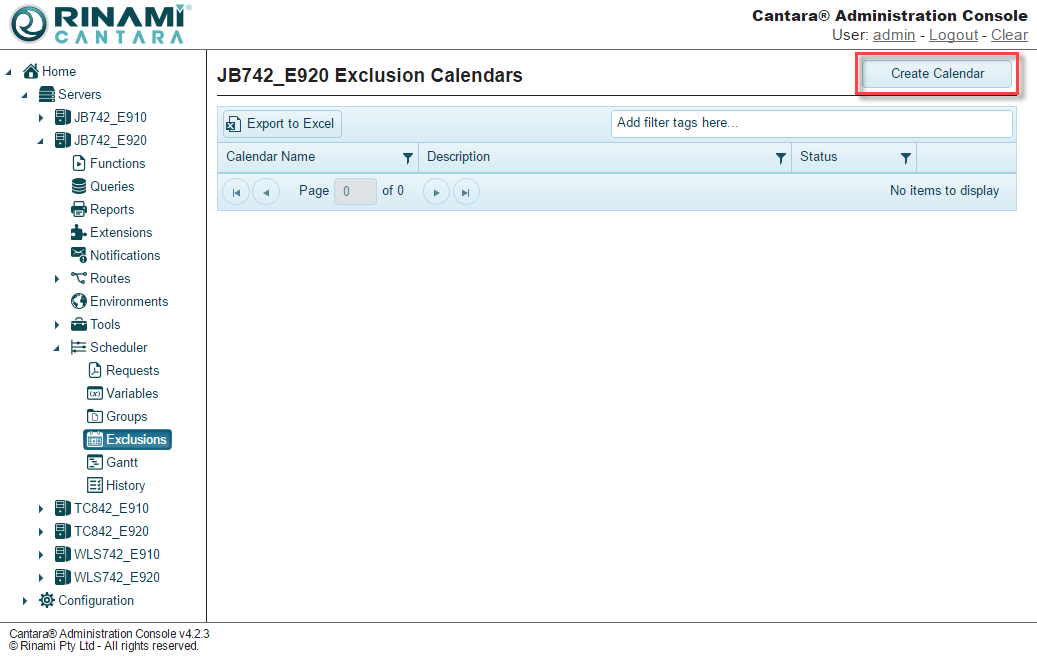Click the Gantt chart icon
The width and height of the screenshot is (1037, 672).
click(95, 462)
